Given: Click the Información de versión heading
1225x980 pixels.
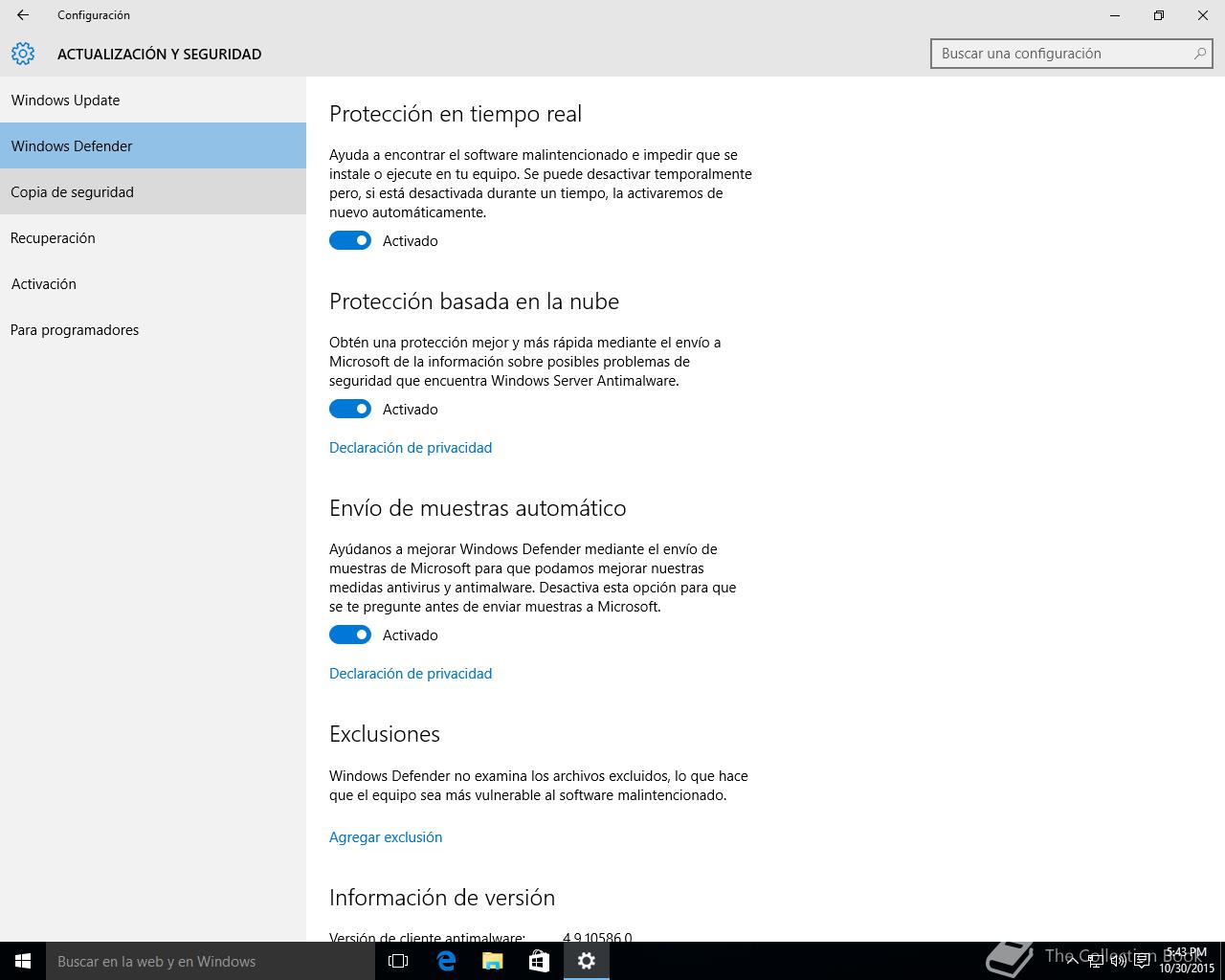Looking at the screenshot, I should [442, 898].
